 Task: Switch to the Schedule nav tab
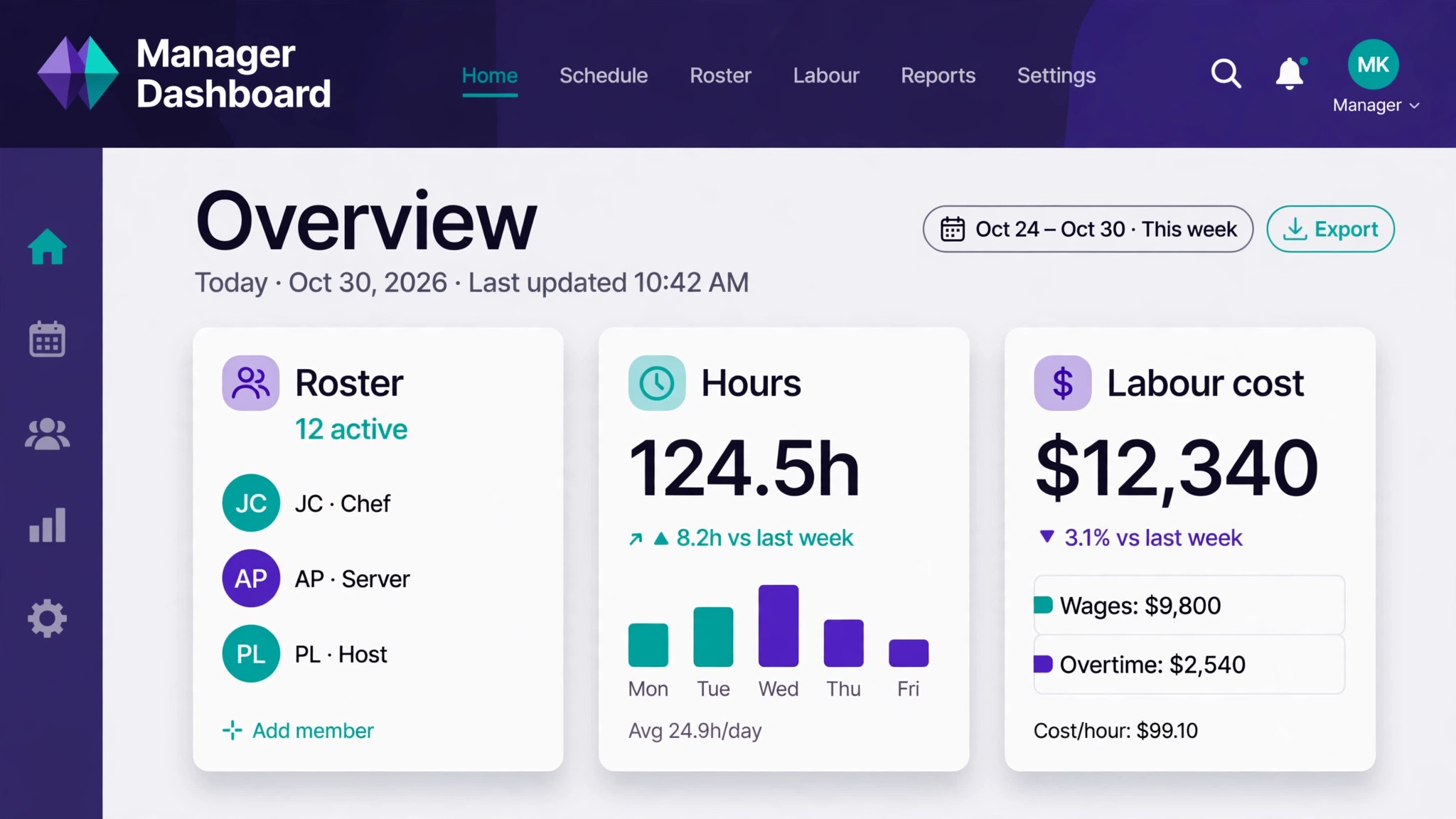click(604, 75)
